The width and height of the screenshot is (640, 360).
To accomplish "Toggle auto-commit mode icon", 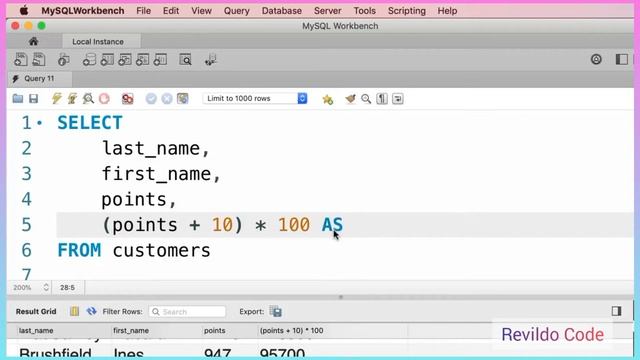I will click(183, 98).
